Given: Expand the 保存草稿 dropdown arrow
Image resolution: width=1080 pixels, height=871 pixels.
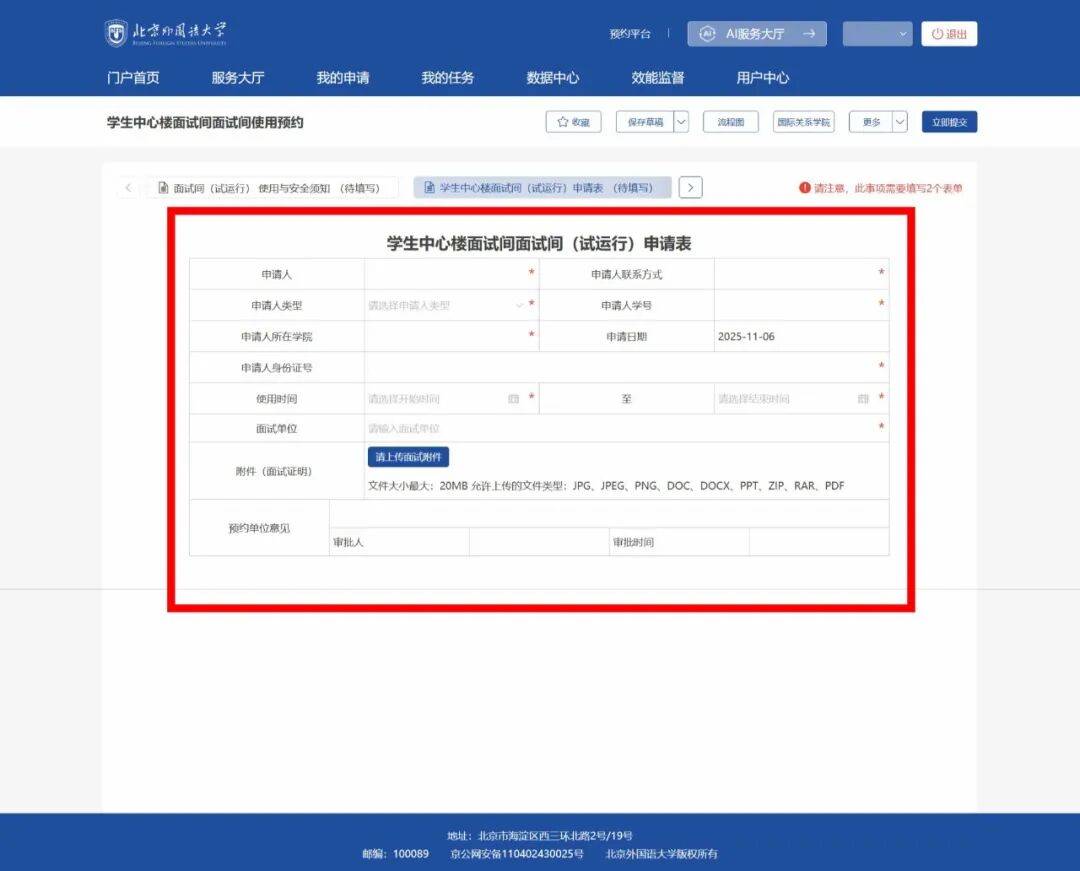Looking at the screenshot, I should tap(681, 122).
